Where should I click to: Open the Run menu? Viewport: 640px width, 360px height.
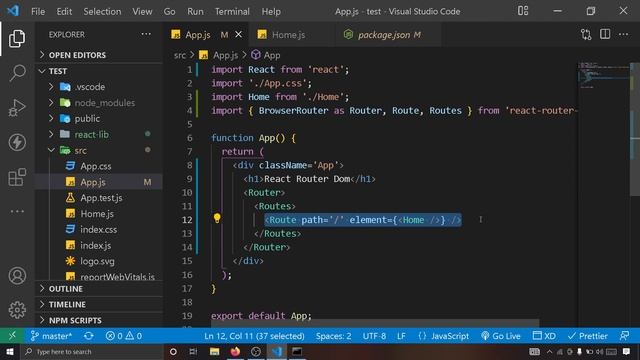(195, 11)
